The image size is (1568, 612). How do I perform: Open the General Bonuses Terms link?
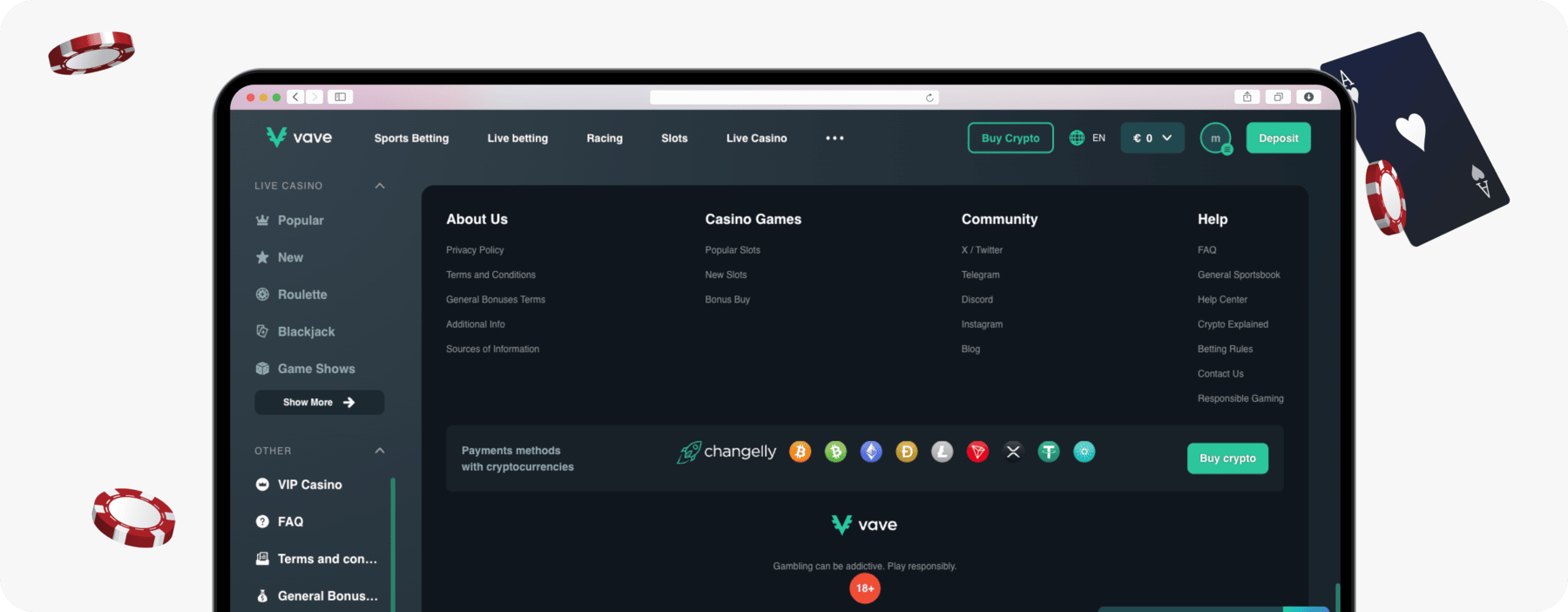coord(496,299)
